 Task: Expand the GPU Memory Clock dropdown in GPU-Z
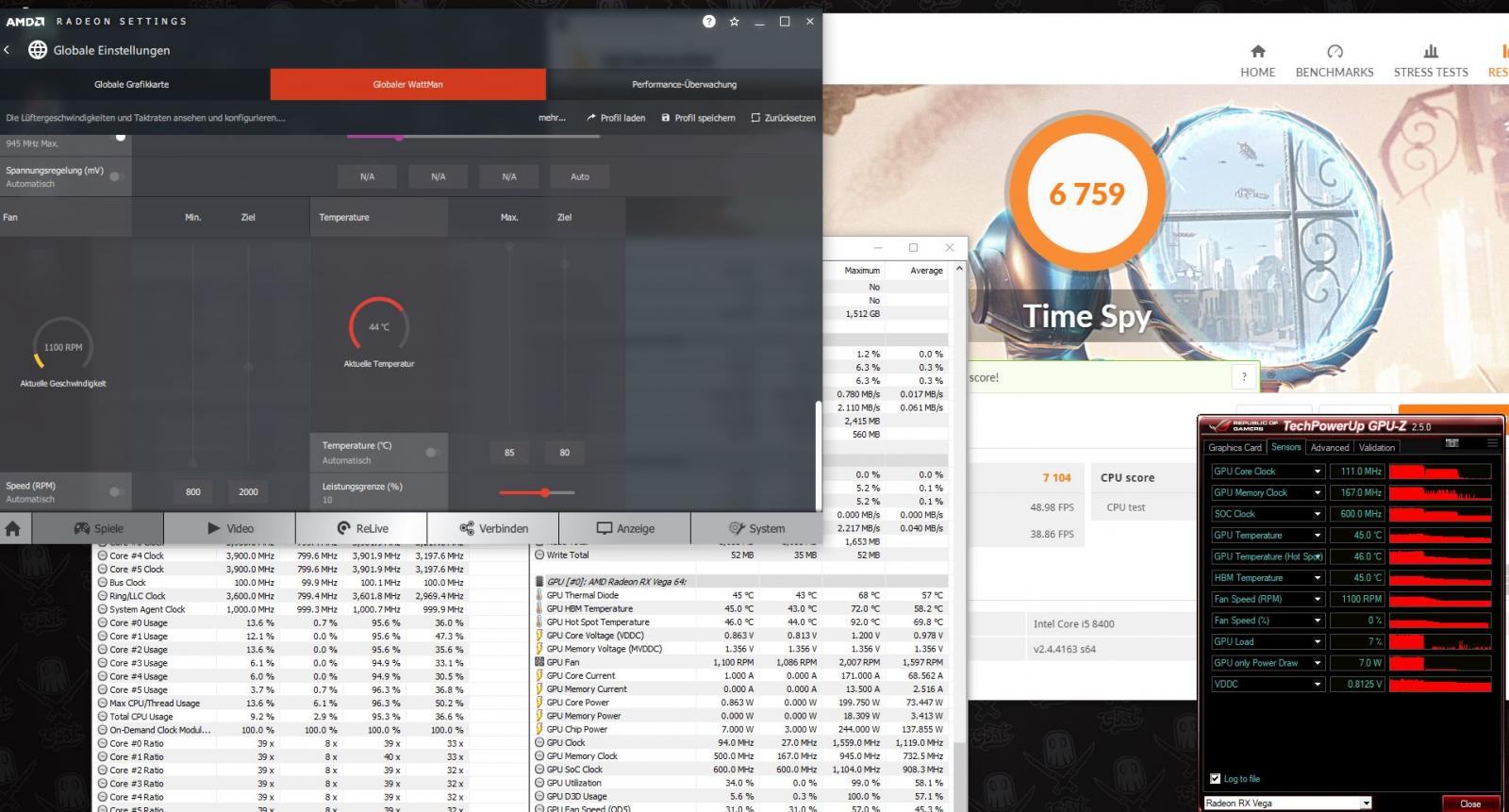(1318, 492)
